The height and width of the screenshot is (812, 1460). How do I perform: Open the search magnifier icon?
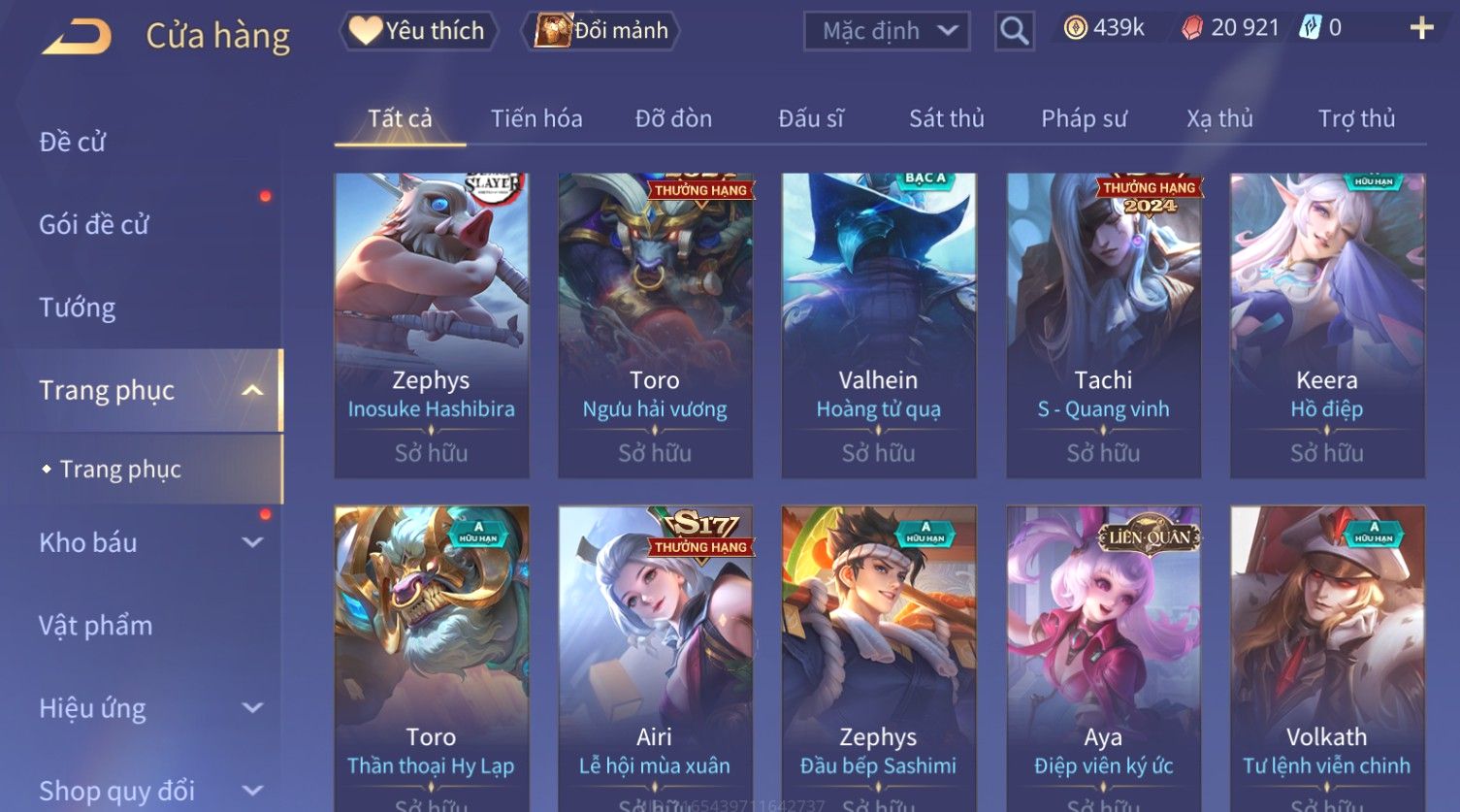tap(1014, 31)
